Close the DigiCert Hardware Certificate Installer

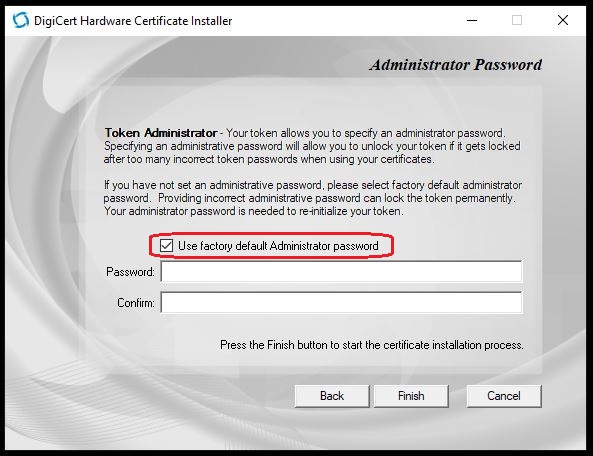click(563, 20)
